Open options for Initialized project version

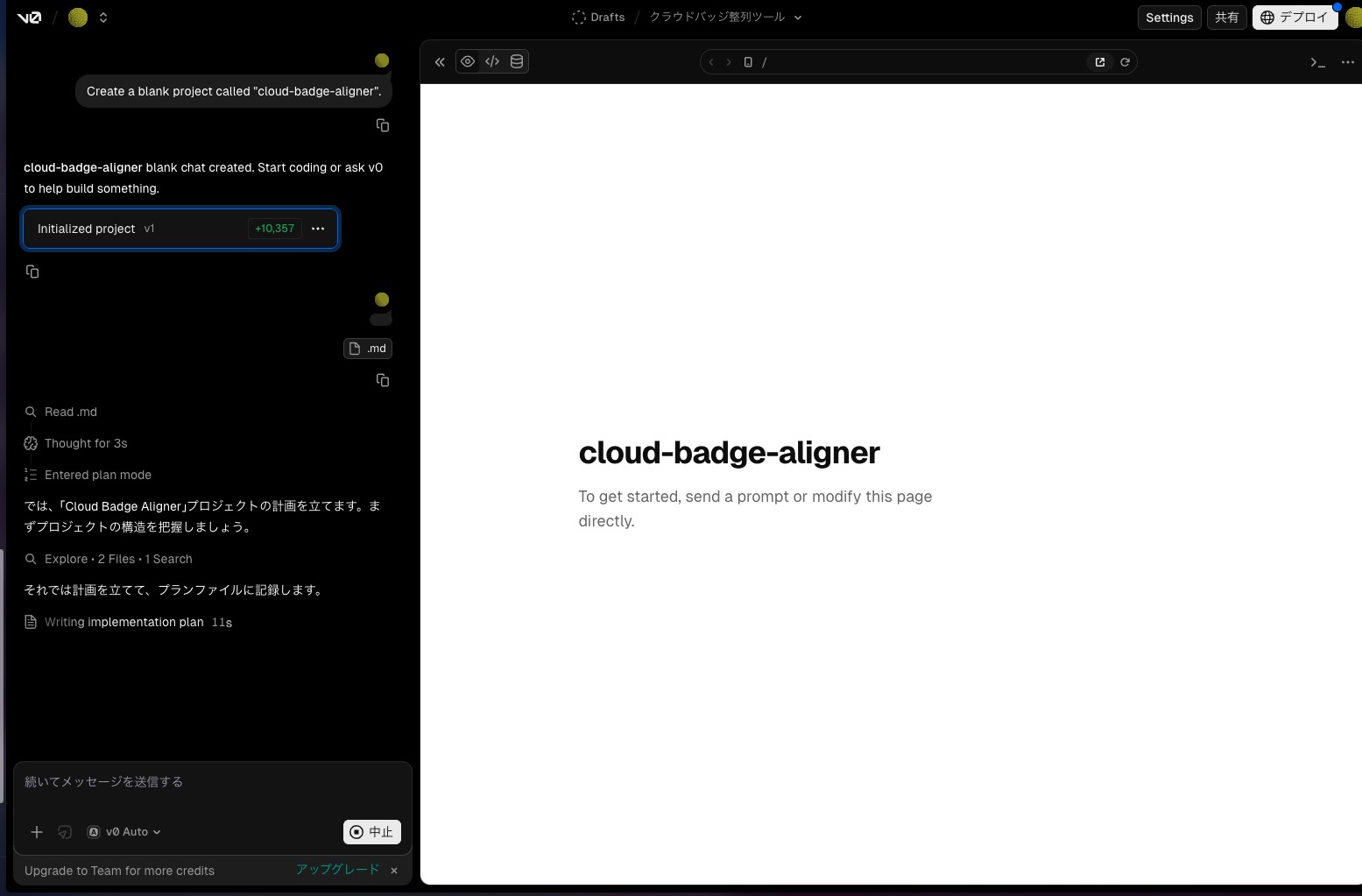click(x=318, y=229)
